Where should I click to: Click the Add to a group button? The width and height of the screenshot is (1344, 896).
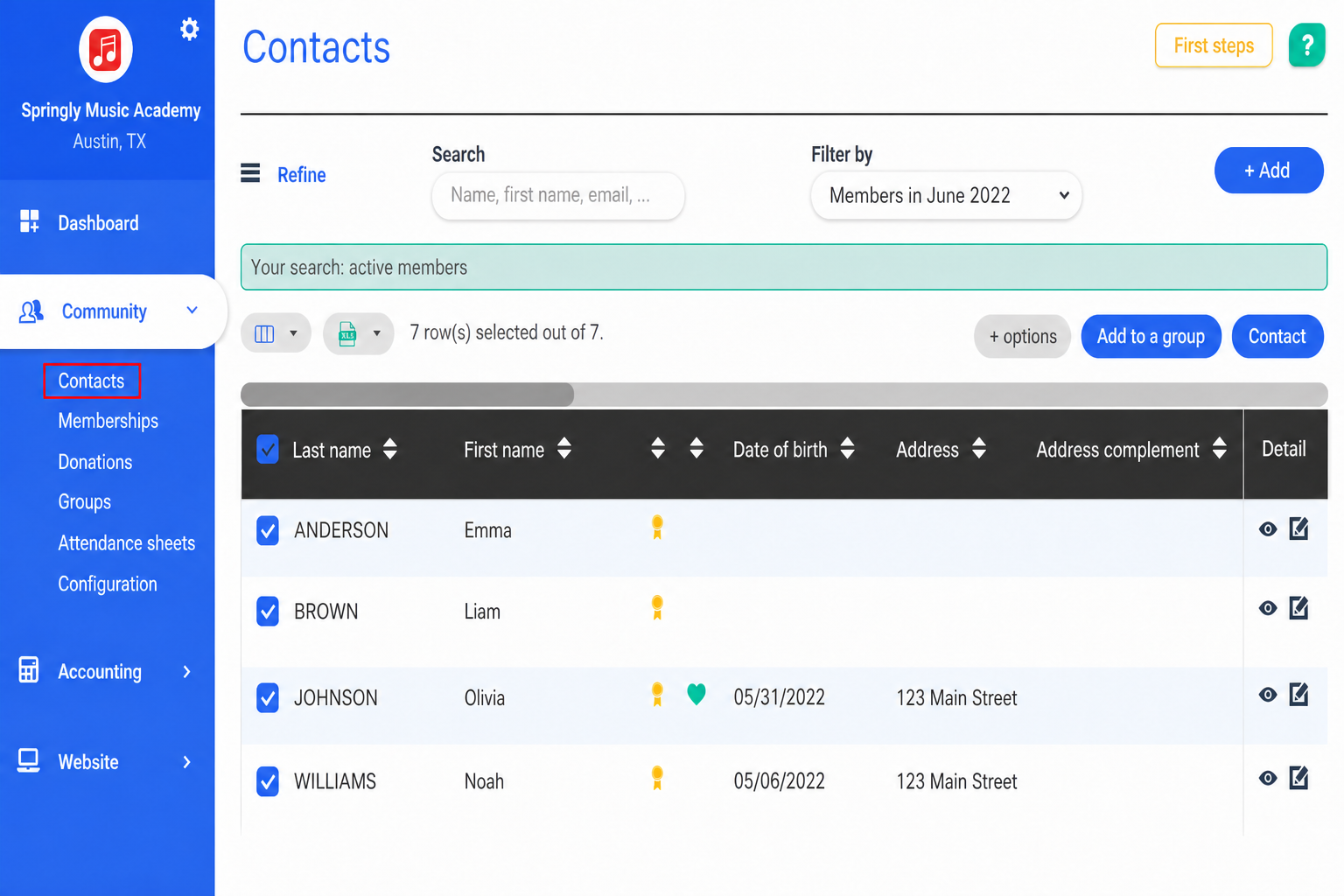[x=1151, y=336]
